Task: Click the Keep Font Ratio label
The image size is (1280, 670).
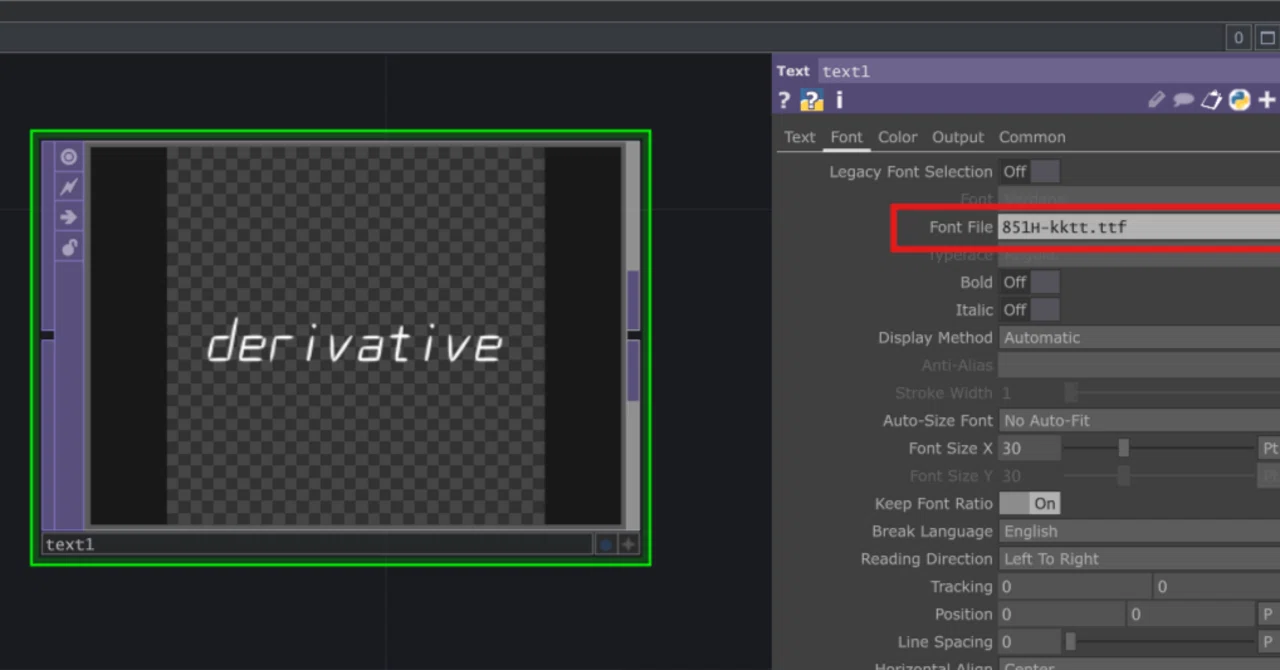Action: pos(933,504)
